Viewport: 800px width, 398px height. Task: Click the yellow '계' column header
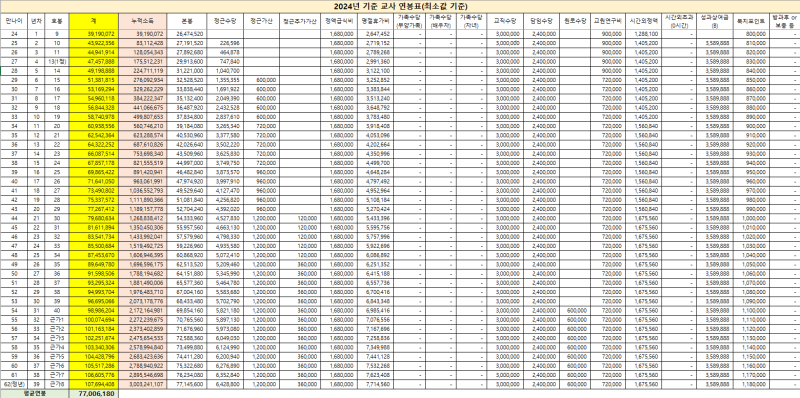94,21
